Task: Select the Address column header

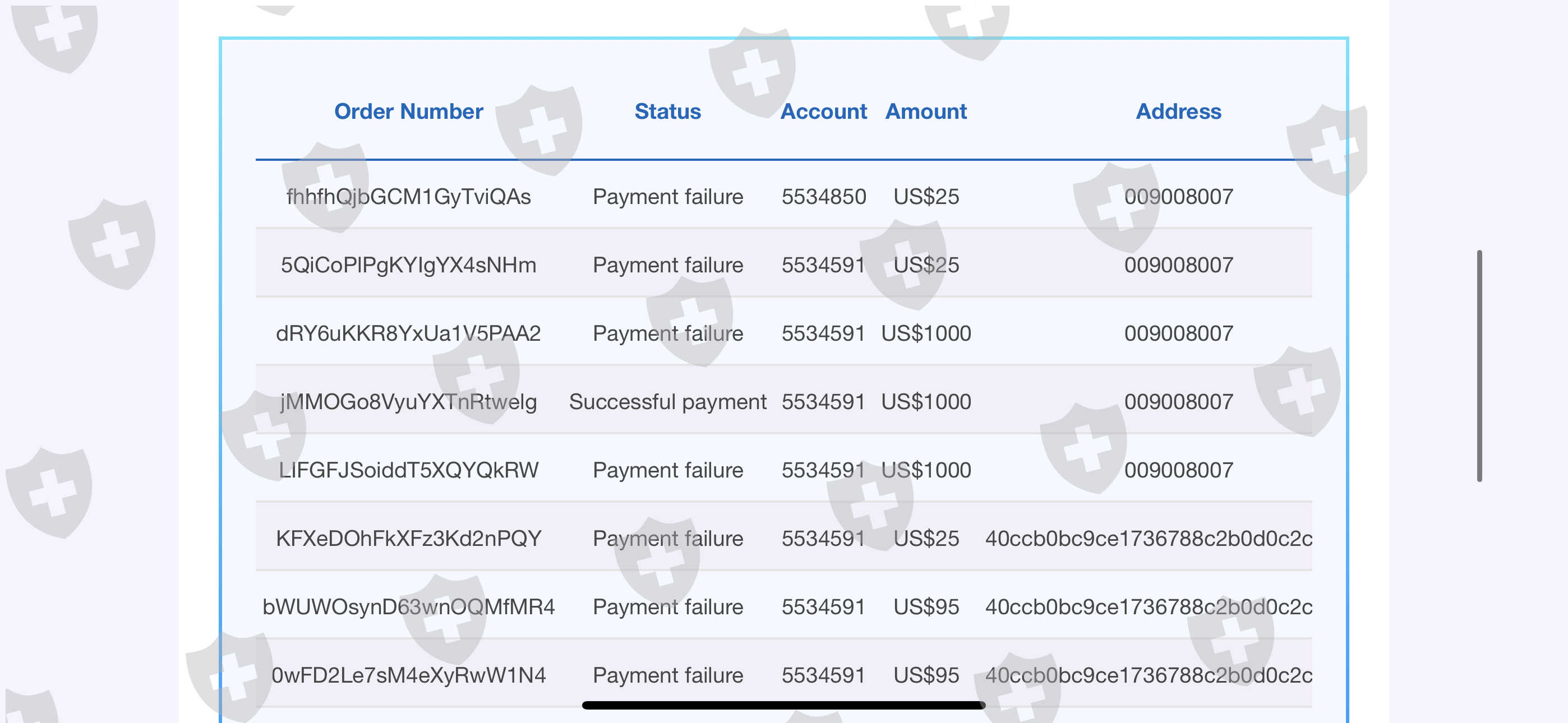Action: [x=1178, y=112]
